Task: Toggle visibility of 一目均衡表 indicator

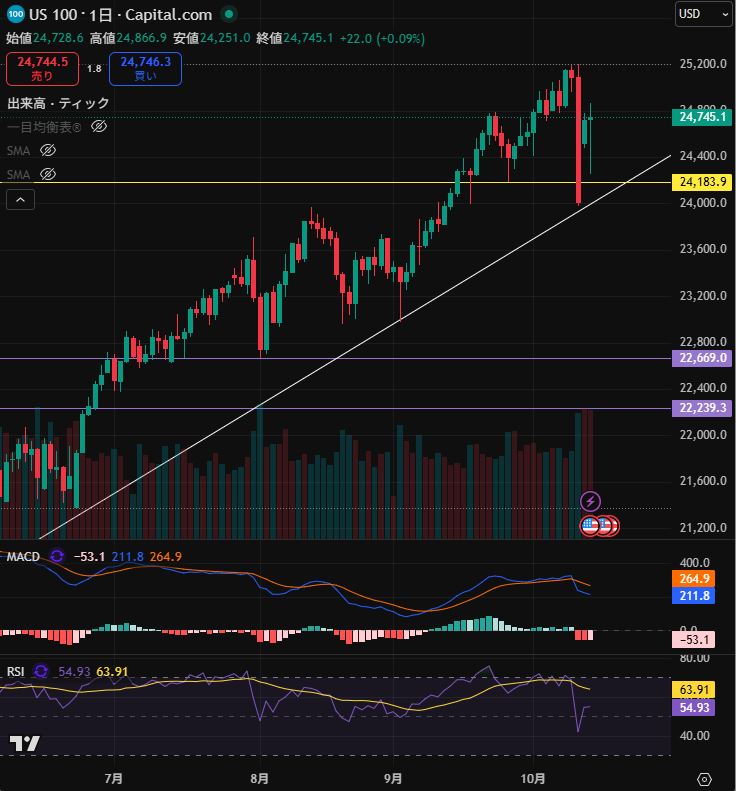Action: [x=98, y=127]
